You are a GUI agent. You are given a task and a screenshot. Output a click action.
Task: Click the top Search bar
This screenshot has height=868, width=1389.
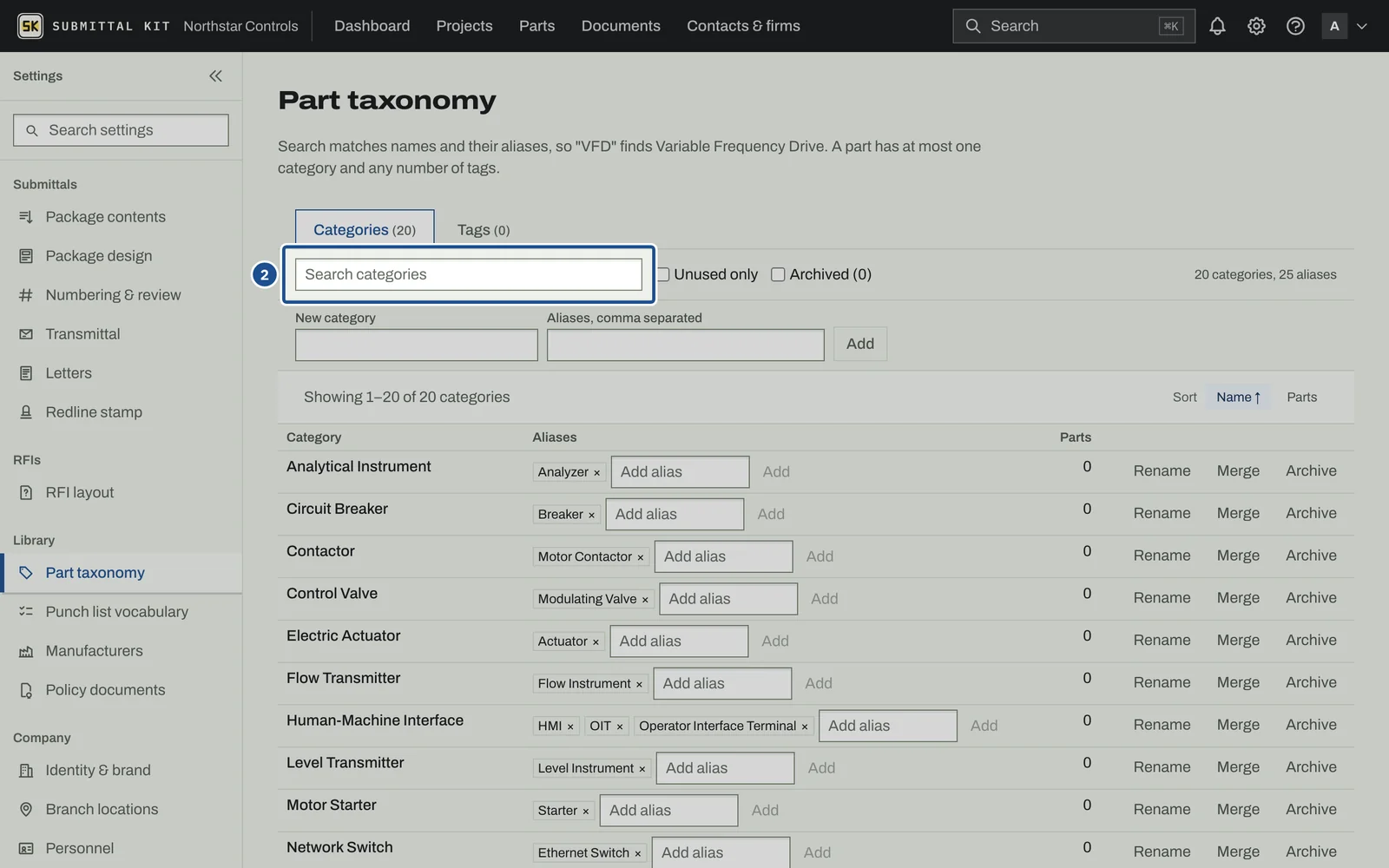1074,26
